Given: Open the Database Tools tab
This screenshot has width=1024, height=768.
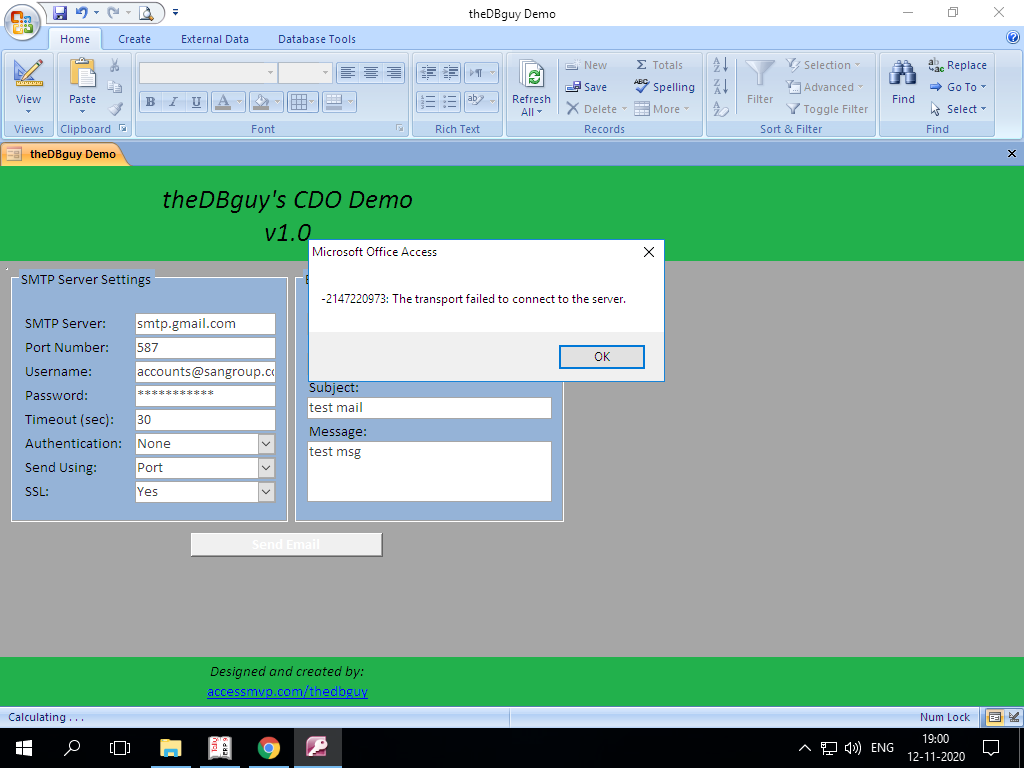Looking at the screenshot, I should click(317, 39).
